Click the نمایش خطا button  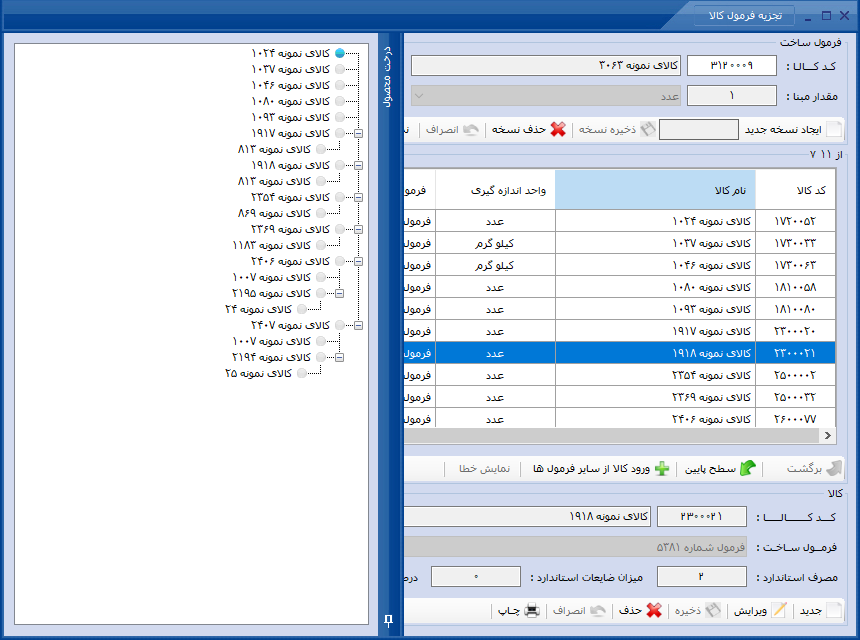tap(484, 469)
